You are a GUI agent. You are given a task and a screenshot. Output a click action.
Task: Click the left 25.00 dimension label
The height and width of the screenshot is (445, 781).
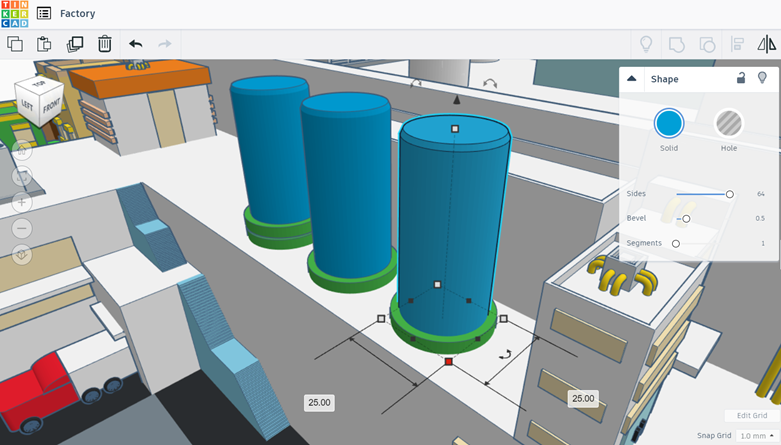319,403
